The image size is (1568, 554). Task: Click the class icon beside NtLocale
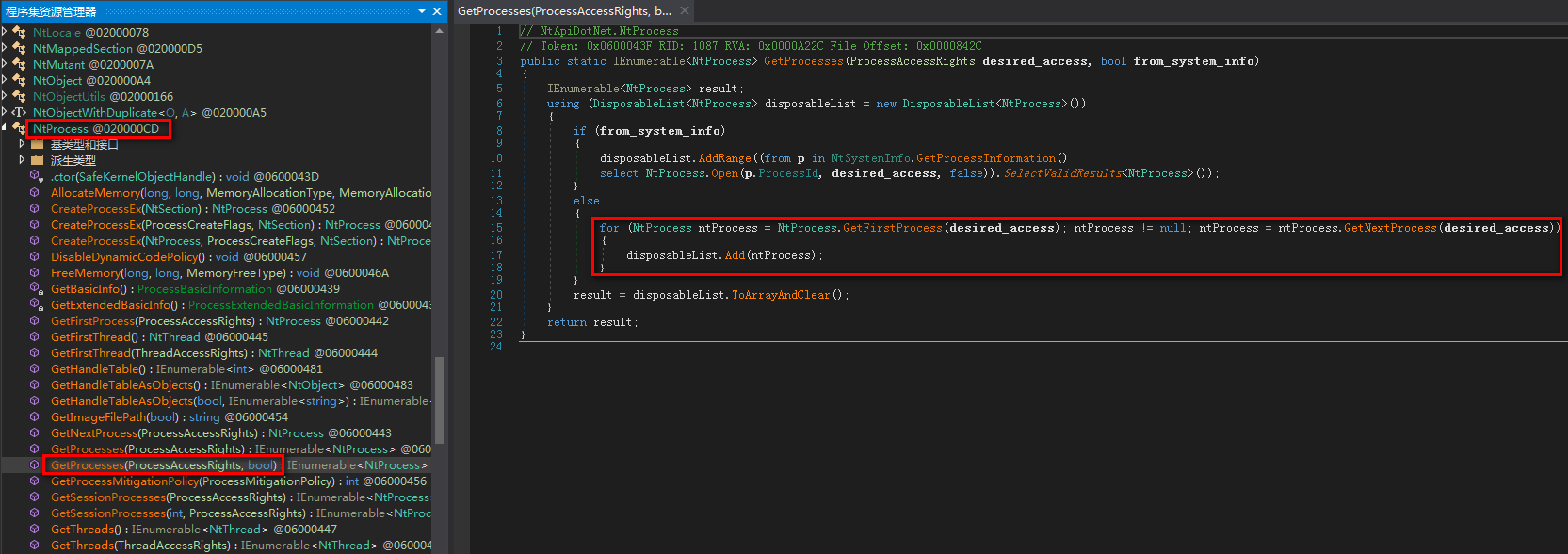click(20, 33)
